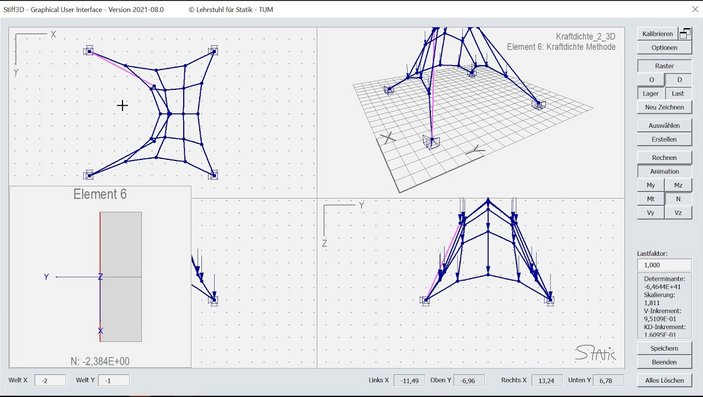Screen dimensions: 703x397
Task: Toggle the Last loads display
Action: pyautogui.click(x=678, y=93)
